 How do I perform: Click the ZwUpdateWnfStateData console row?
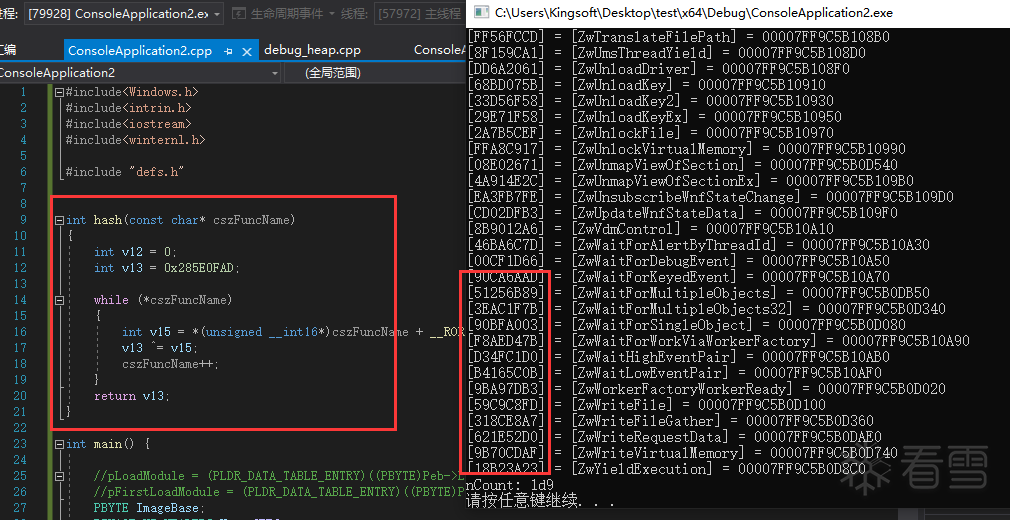coord(683,213)
